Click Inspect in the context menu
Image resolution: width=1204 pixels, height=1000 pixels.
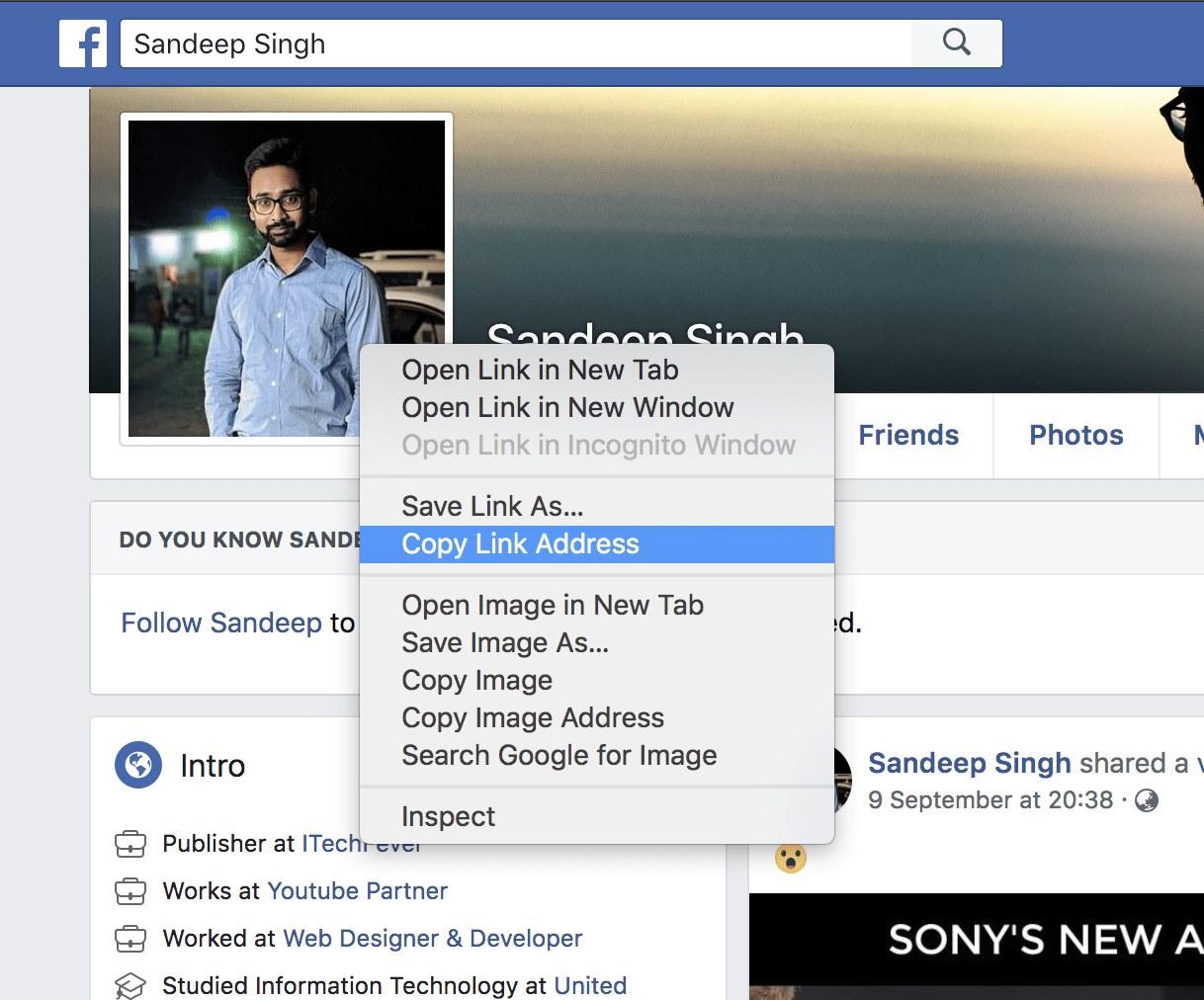(x=448, y=816)
